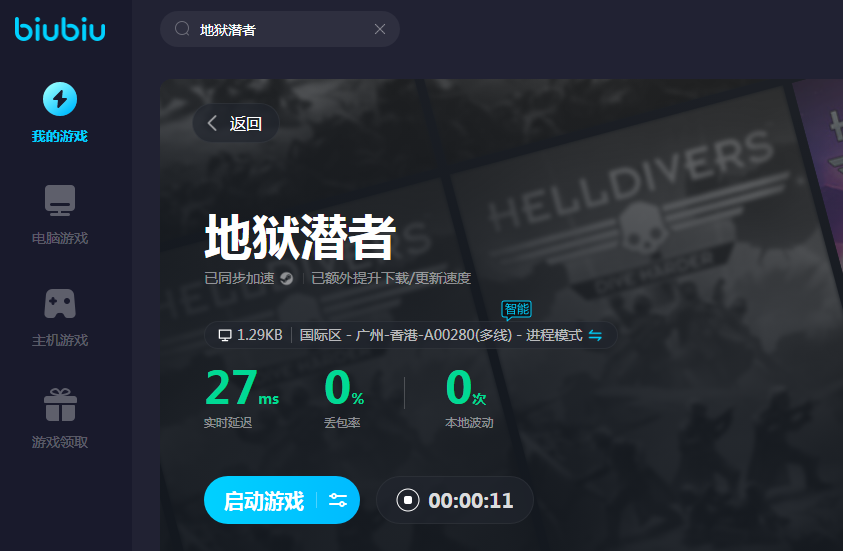This screenshot has height=551, width=843.
Task: Click 0 次 local fluctuation value
Action: click(x=466, y=387)
